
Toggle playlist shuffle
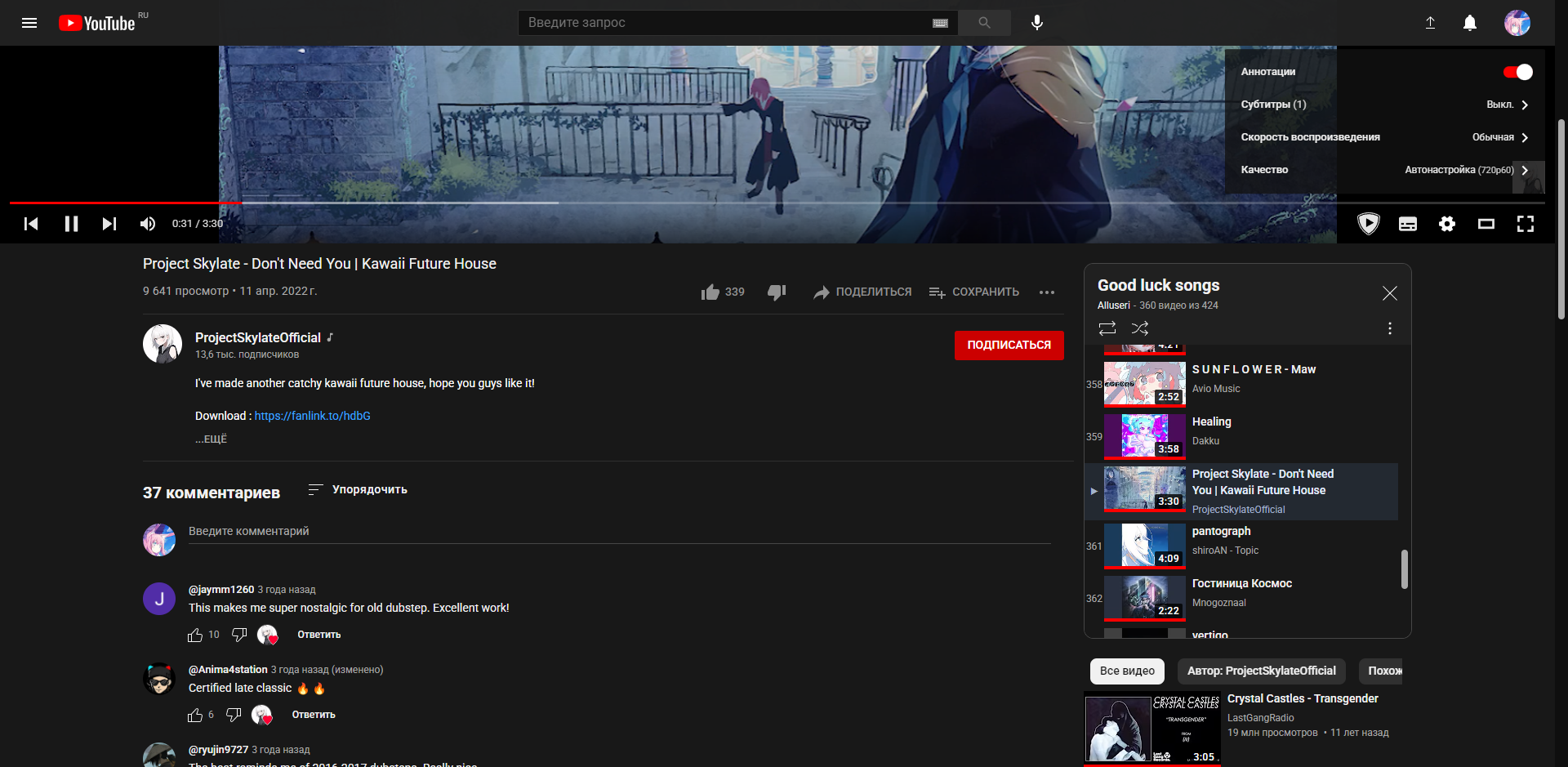(x=1140, y=328)
